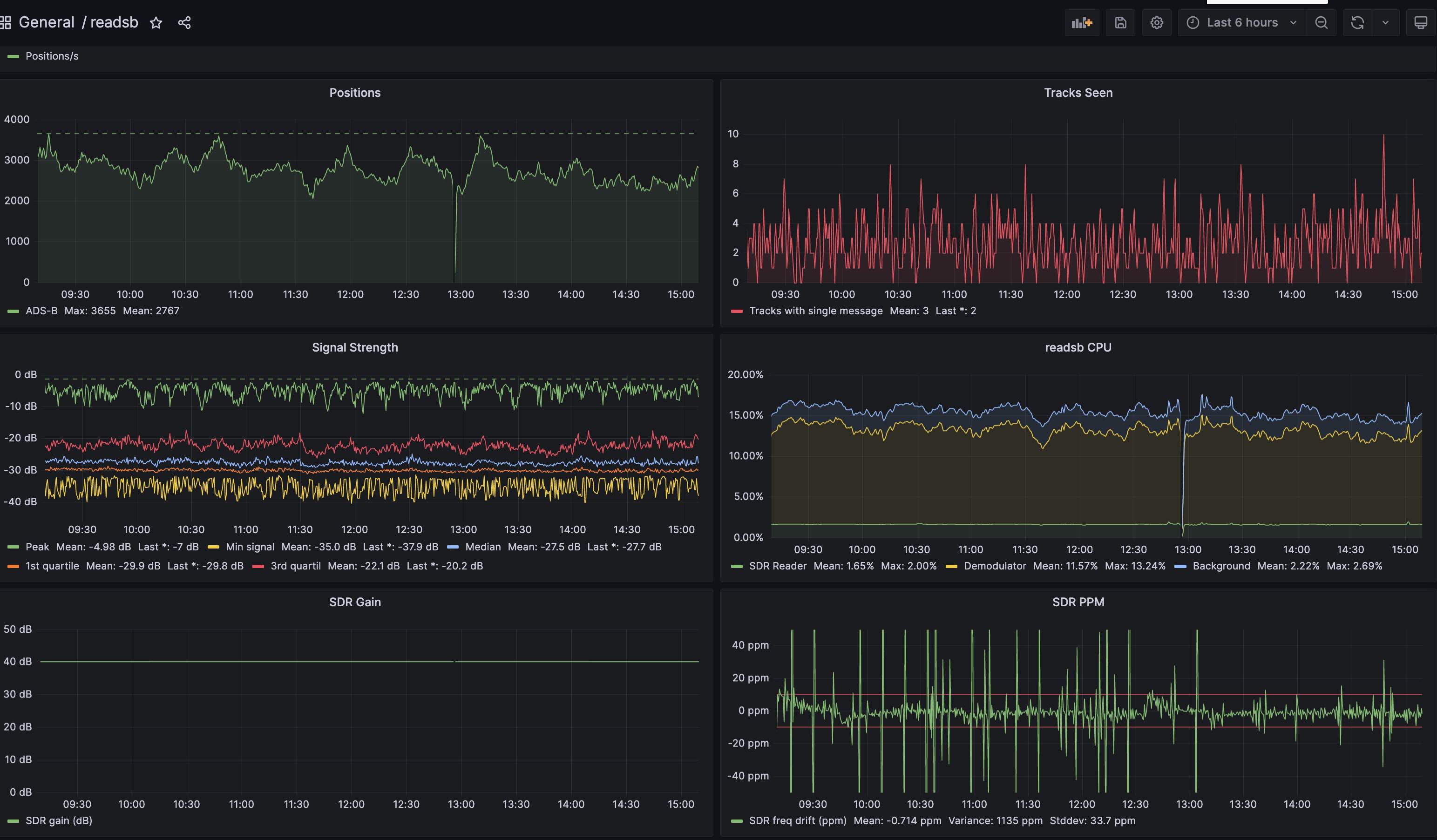Image resolution: width=1437 pixels, height=840 pixels.
Task: Open the Tracks Seen panel title menu
Action: coord(1078,93)
